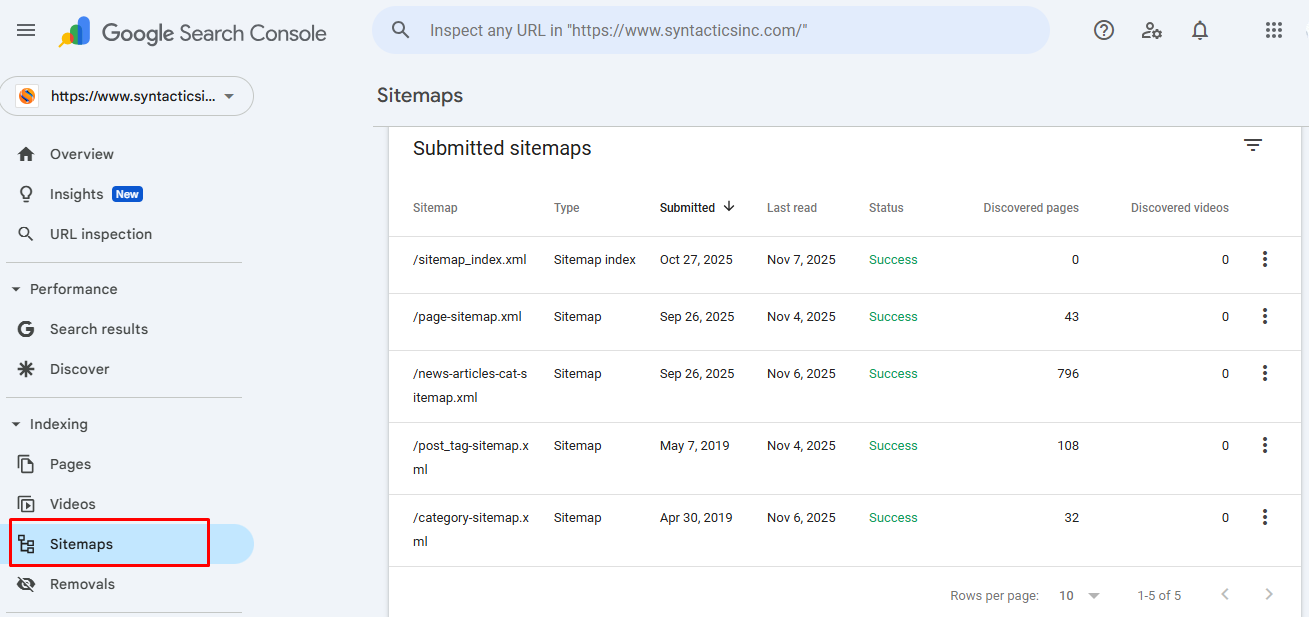Click the search magnifier icon in URL bar
Screen dimensions: 1309x617
[401, 30]
